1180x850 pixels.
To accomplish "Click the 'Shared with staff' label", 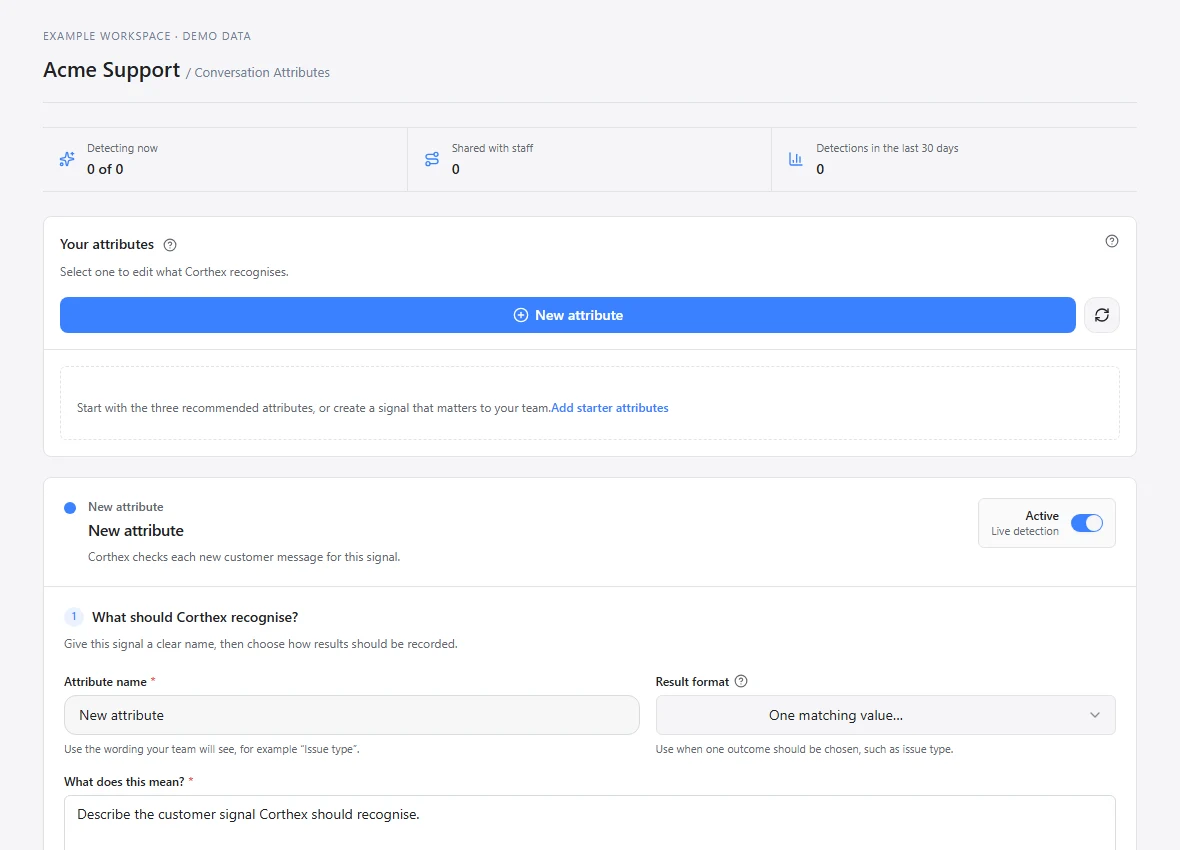I will click(492, 148).
